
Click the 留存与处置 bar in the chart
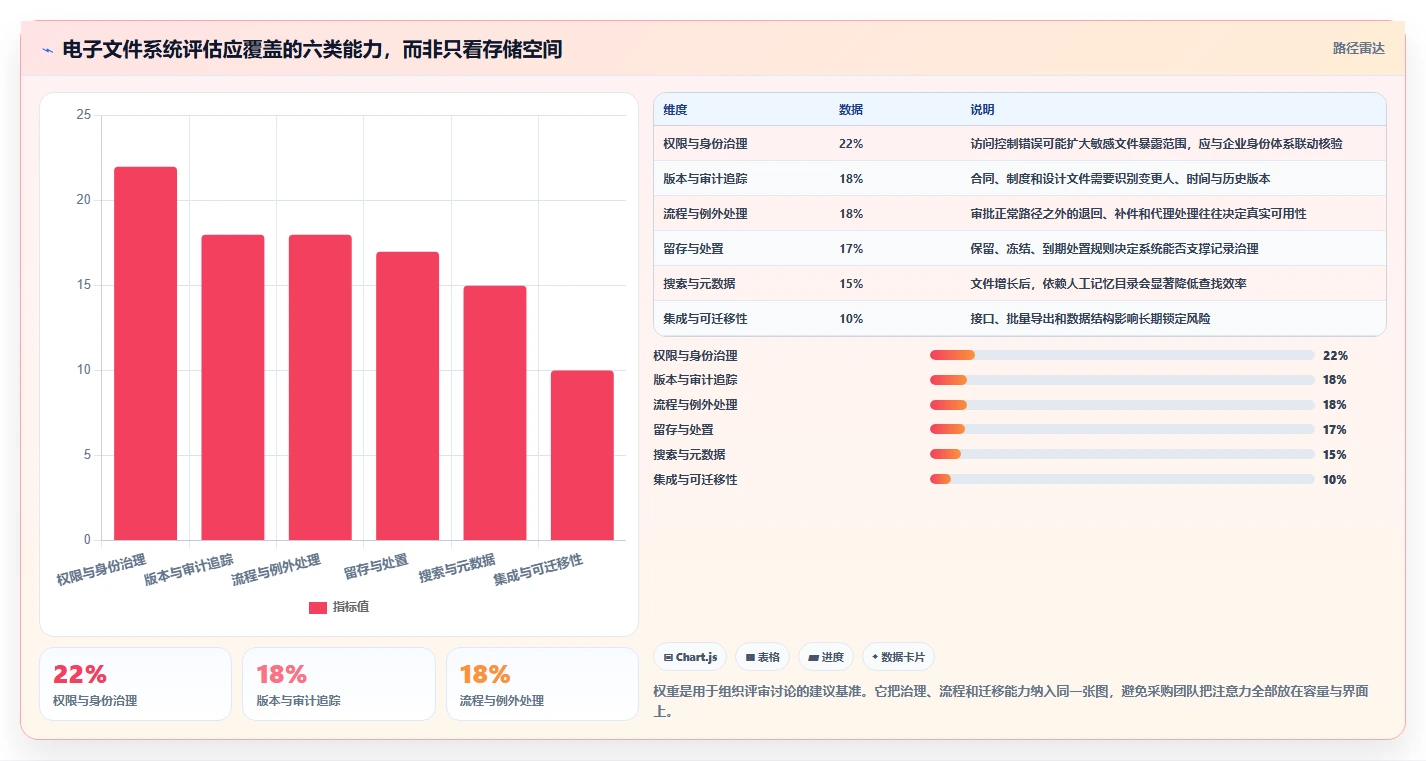(407, 396)
